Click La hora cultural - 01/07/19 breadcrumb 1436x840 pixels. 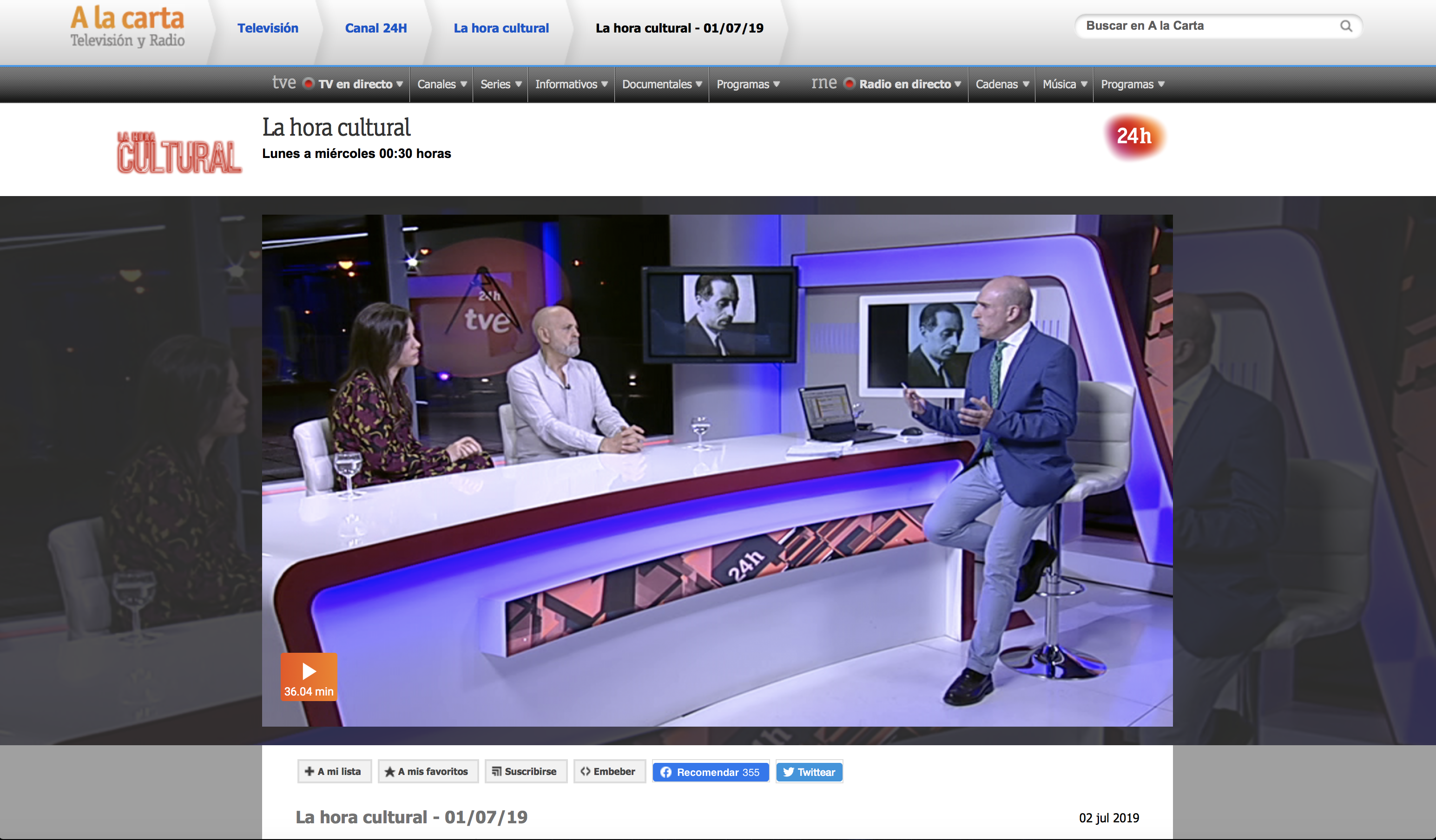click(x=679, y=28)
